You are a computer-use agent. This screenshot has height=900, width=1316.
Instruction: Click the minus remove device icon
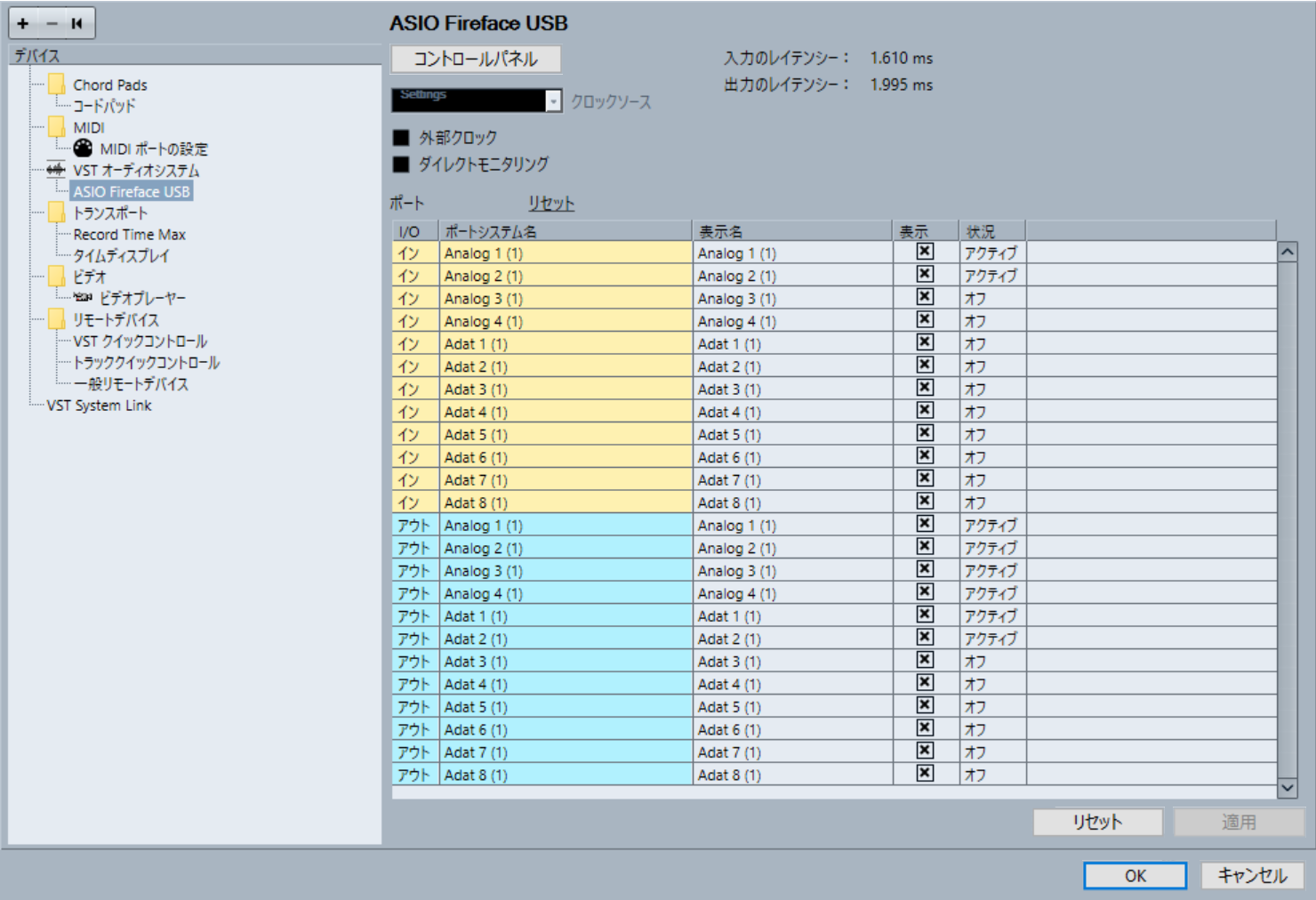[x=52, y=24]
